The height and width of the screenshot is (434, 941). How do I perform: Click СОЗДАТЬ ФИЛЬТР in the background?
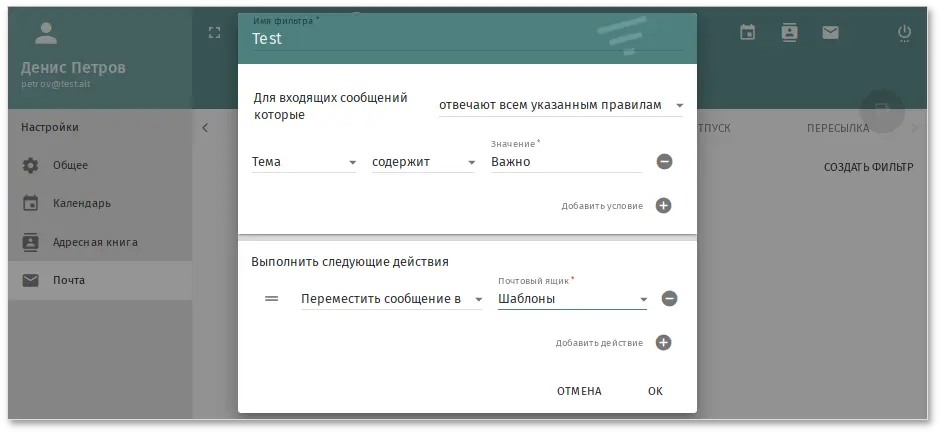coord(868,167)
